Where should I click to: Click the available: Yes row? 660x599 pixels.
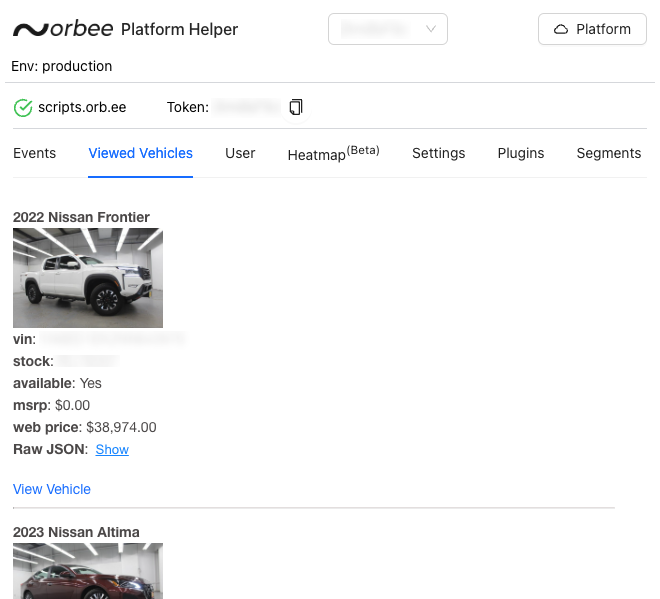coord(57,383)
